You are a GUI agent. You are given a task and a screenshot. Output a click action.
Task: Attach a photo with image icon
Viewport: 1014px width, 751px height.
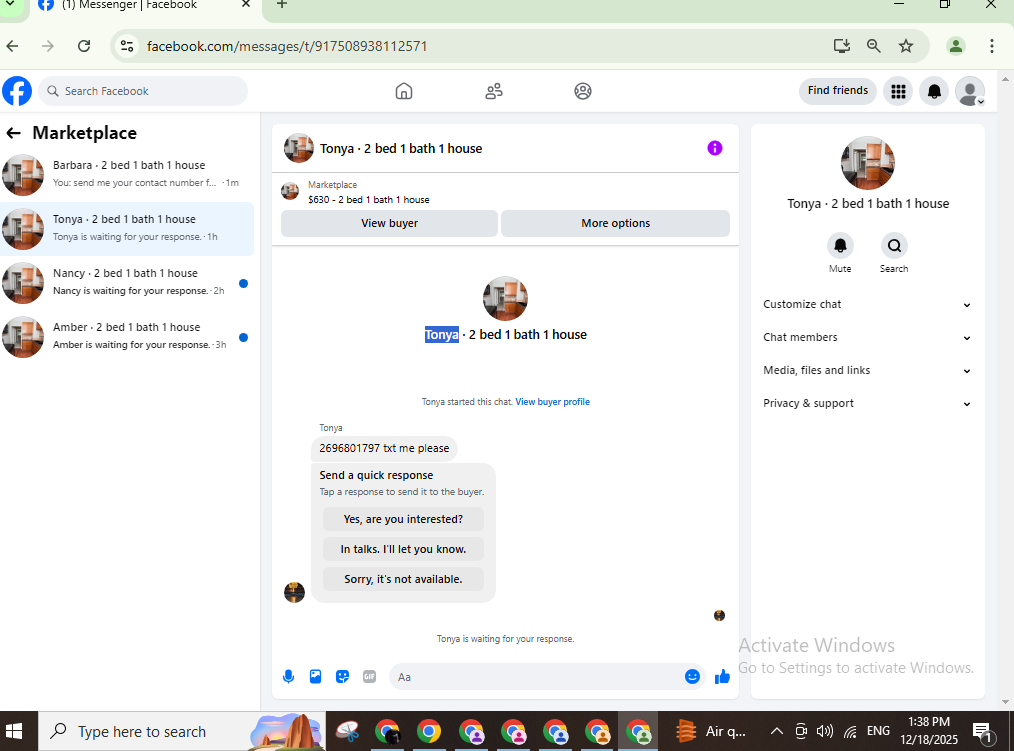316,677
